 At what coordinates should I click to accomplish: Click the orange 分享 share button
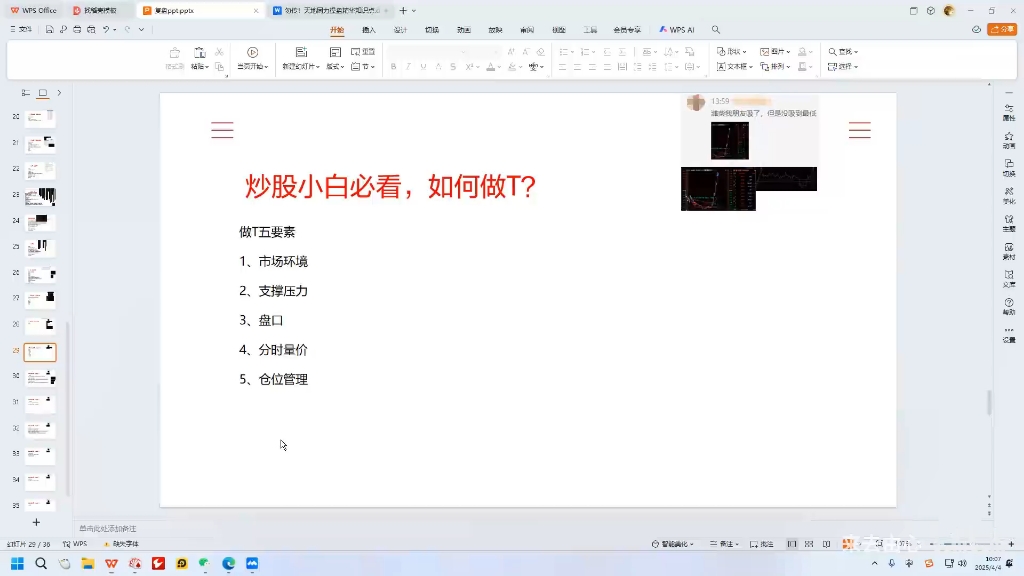point(1002,29)
